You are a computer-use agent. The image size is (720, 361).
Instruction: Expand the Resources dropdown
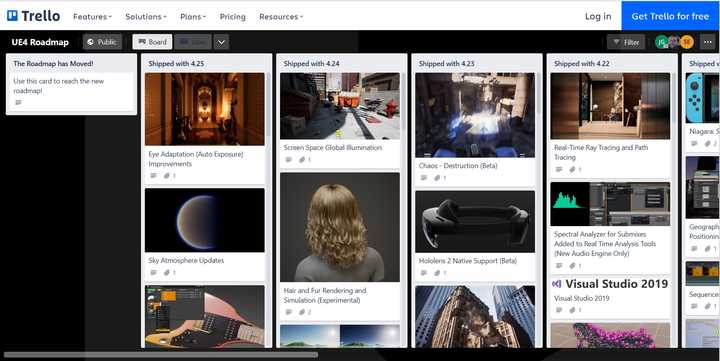(281, 17)
